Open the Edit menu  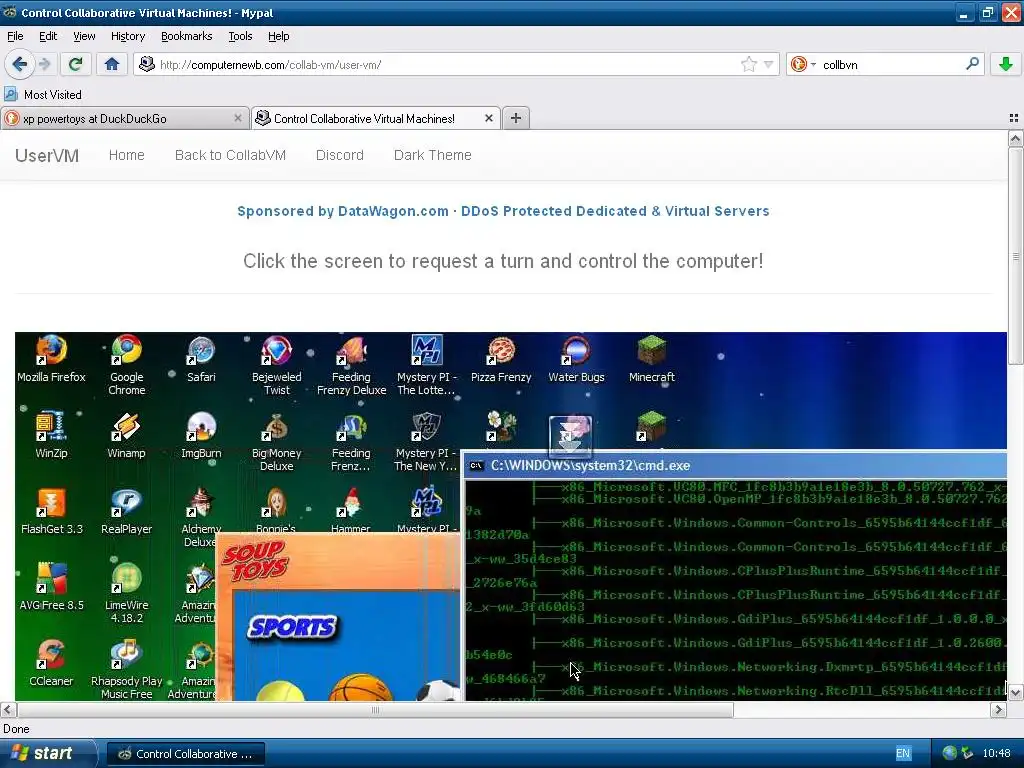tap(48, 36)
